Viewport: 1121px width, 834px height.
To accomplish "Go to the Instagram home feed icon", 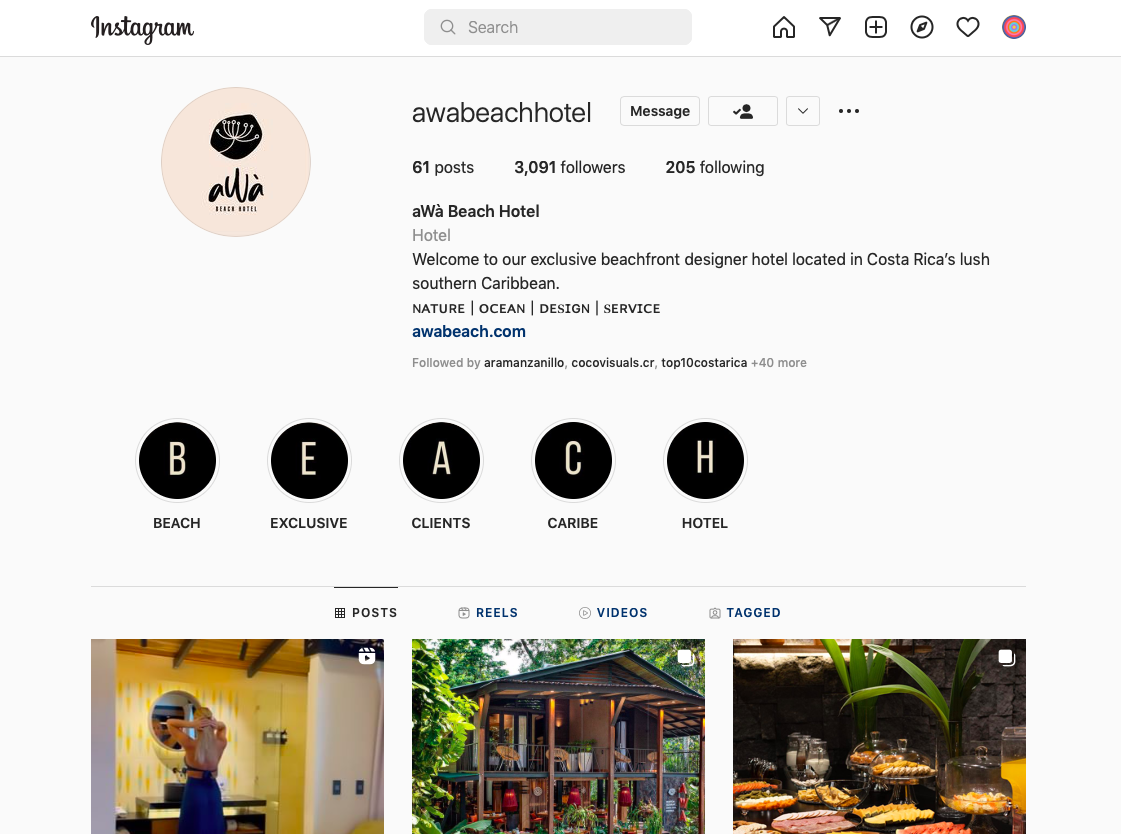I will [x=784, y=27].
